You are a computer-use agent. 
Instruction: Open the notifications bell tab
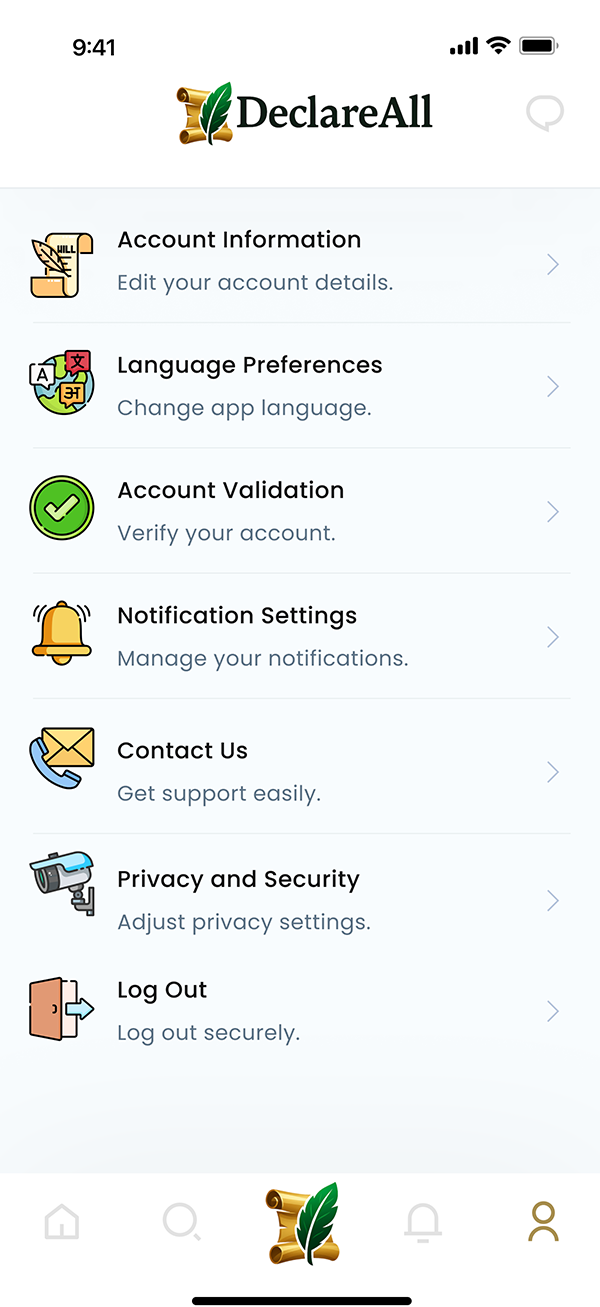coord(423,1222)
